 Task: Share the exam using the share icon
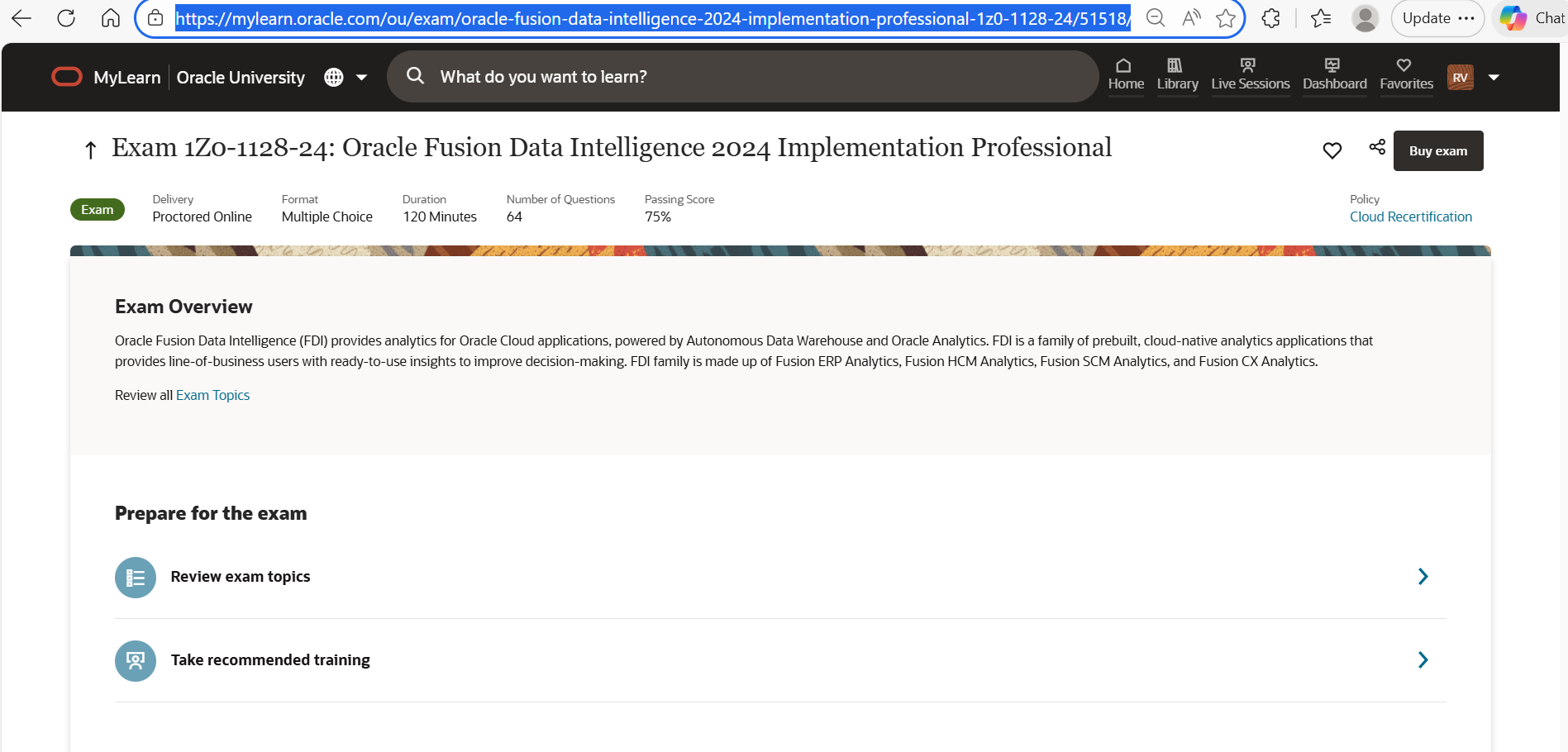click(1377, 147)
